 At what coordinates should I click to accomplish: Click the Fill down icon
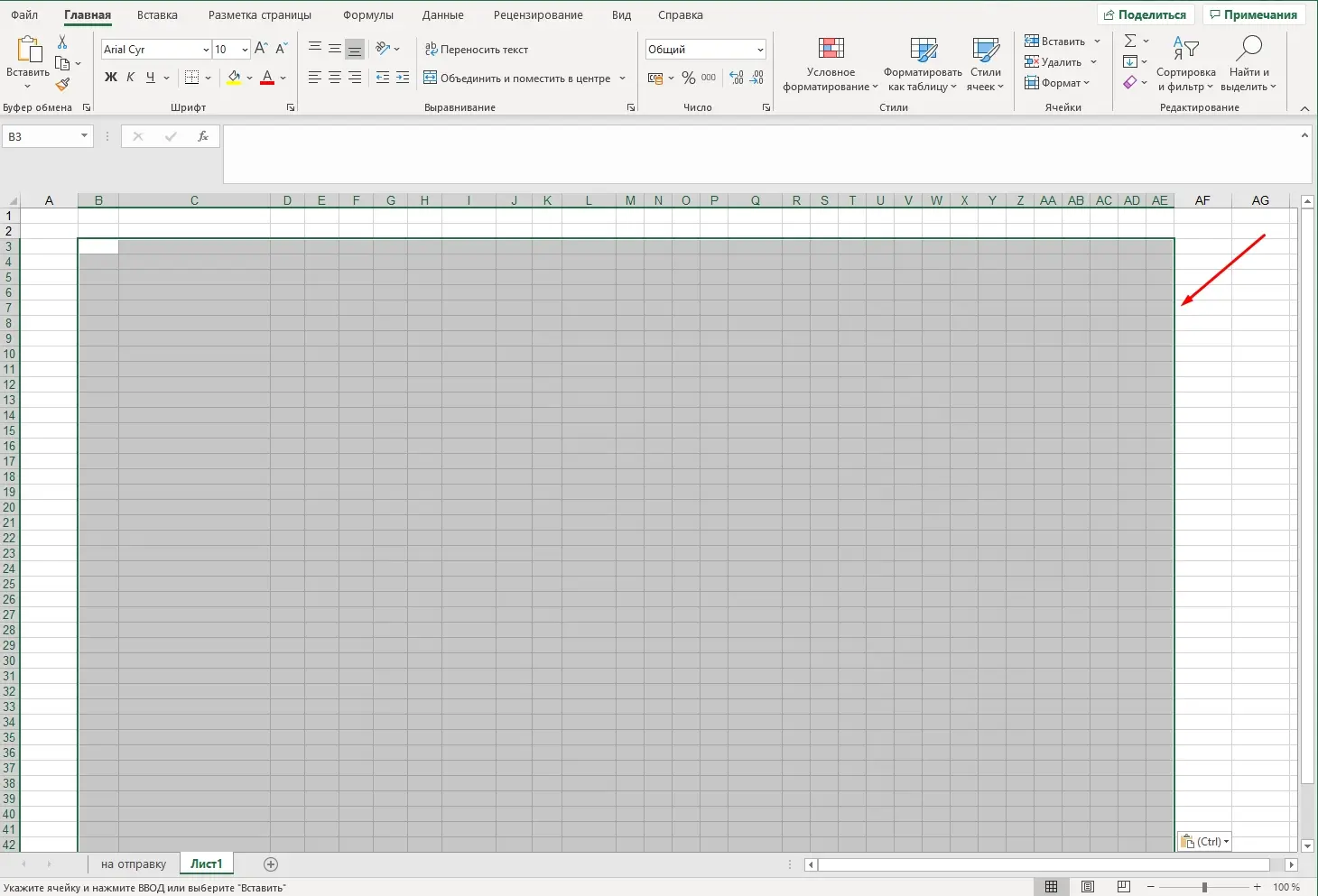[1130, 62]
